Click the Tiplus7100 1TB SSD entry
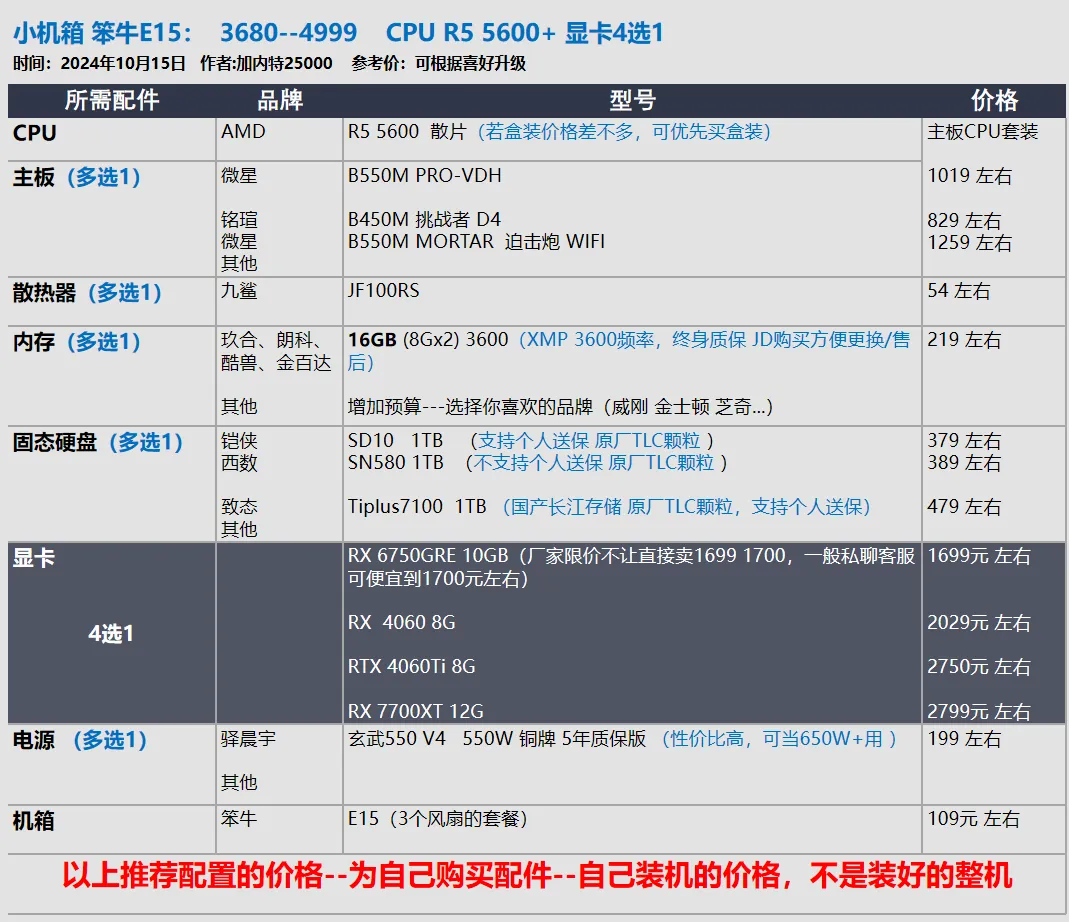The width and height of the screenshot is (1069, 922). [x=417, y=507]
